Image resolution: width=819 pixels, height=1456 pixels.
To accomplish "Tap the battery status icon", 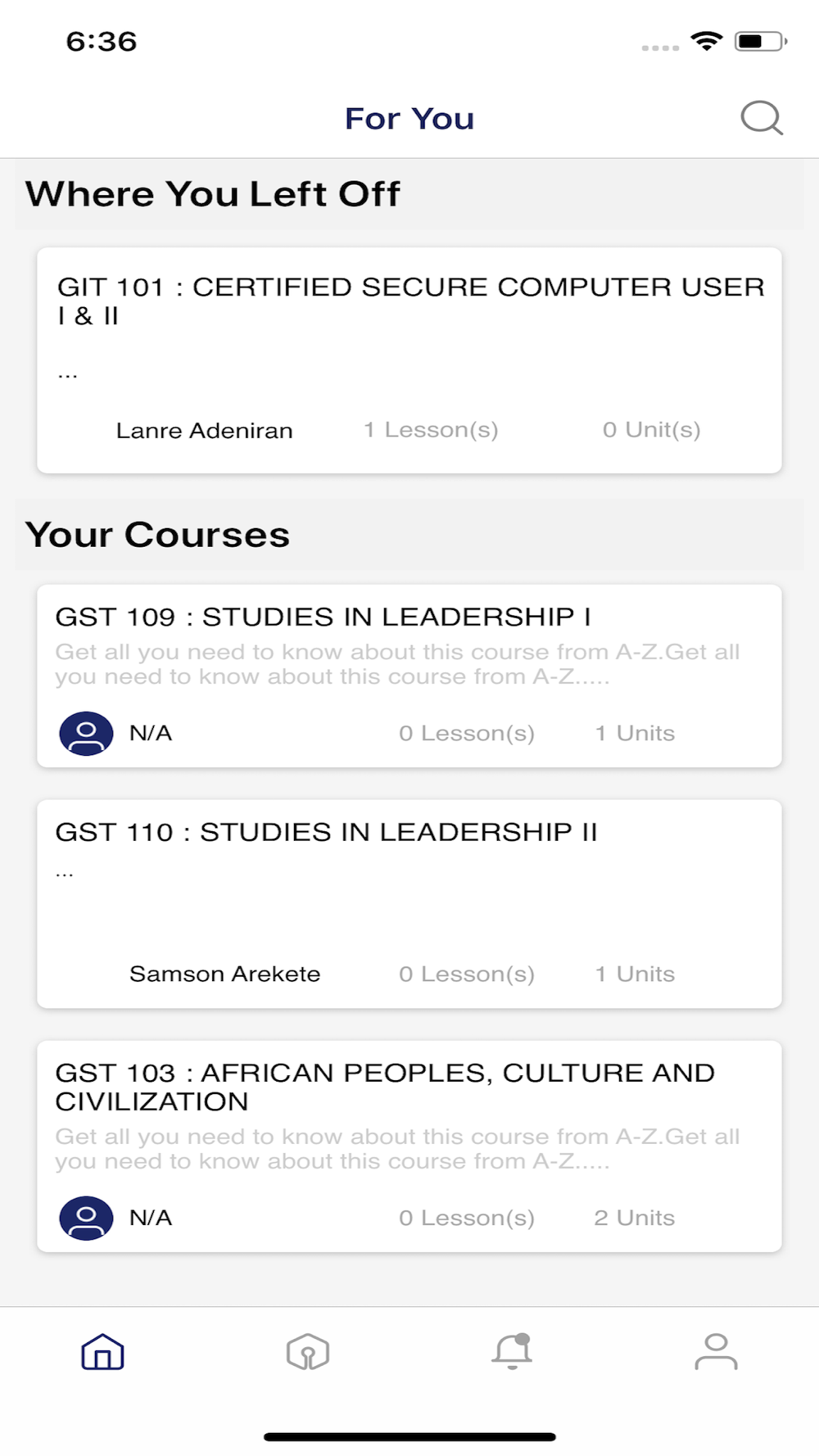I will point(761,41).
